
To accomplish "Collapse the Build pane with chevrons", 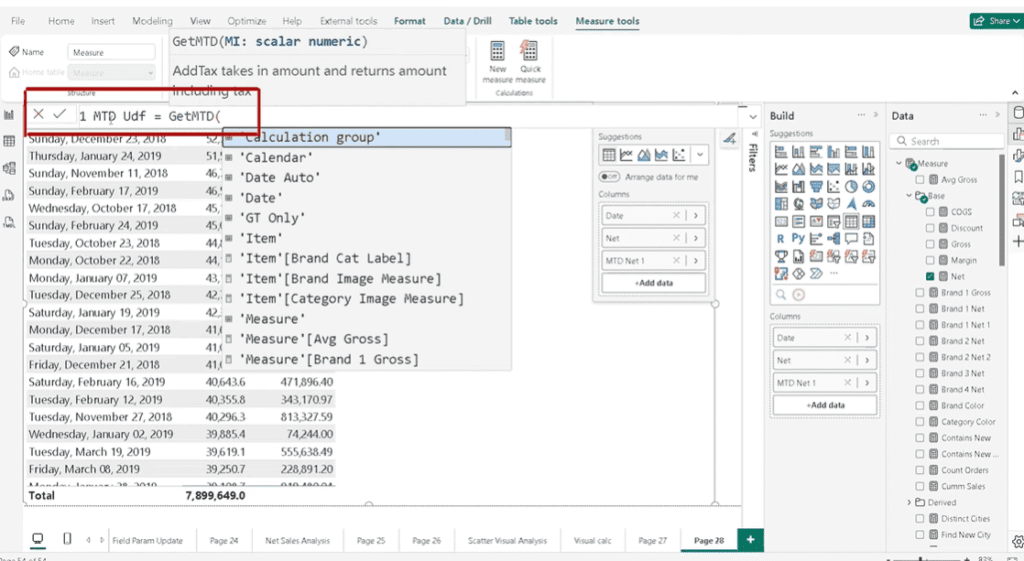I will (x=876, y=115).
